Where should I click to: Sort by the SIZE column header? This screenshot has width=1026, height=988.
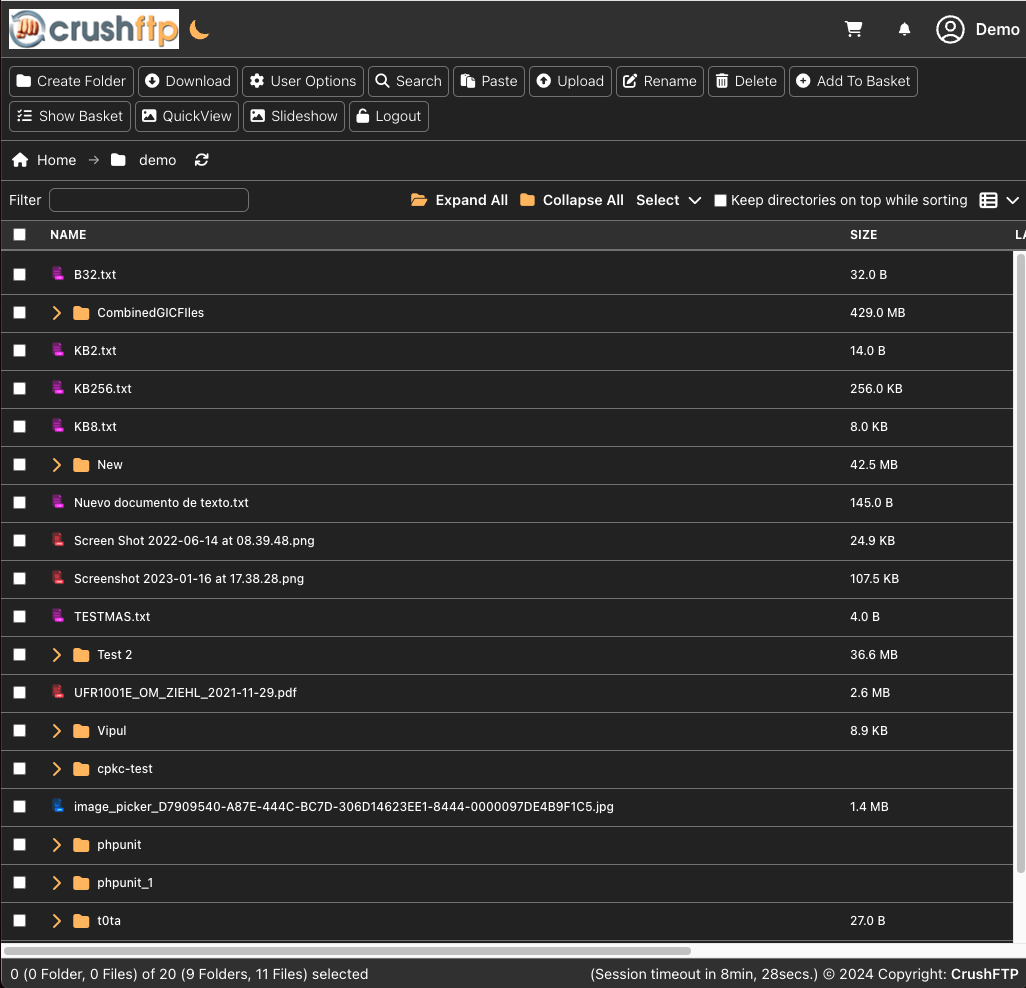(863, 235)
